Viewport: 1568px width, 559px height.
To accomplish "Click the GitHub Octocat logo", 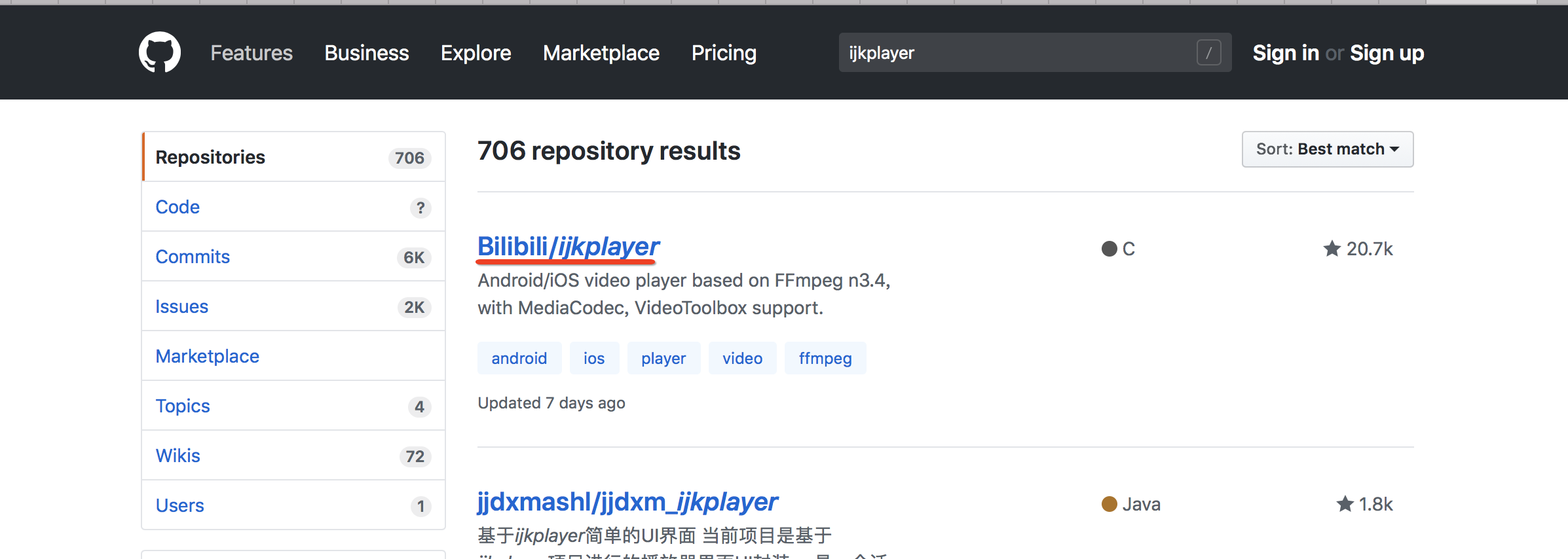I will 159,52.
